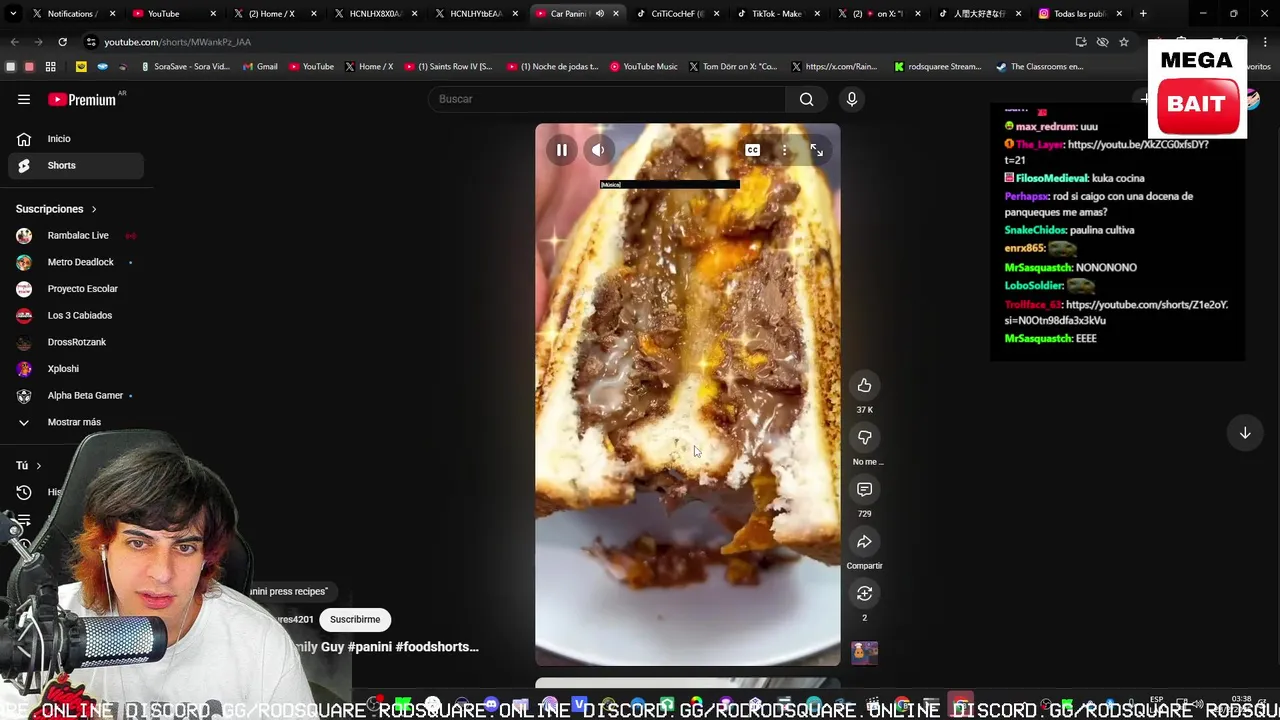Open the Proyecto Escolar channel
This screenshot has height=720, width=1280.
[x=75, y=289]
